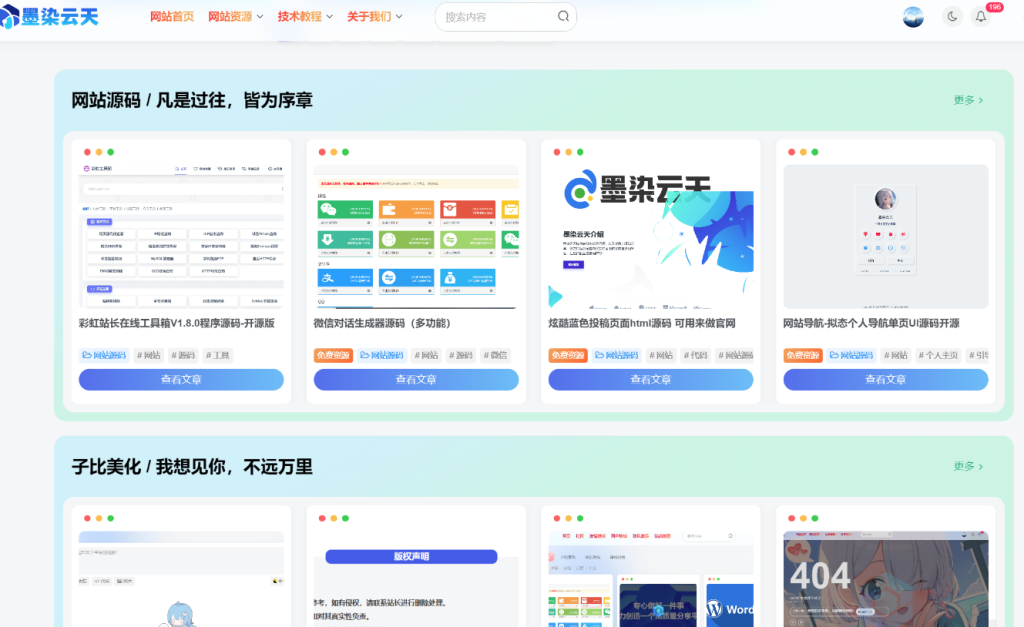Select 网站首页 in the navigation bar
The height and width of the screenshot is (627, 1024).
coord(170,16)
